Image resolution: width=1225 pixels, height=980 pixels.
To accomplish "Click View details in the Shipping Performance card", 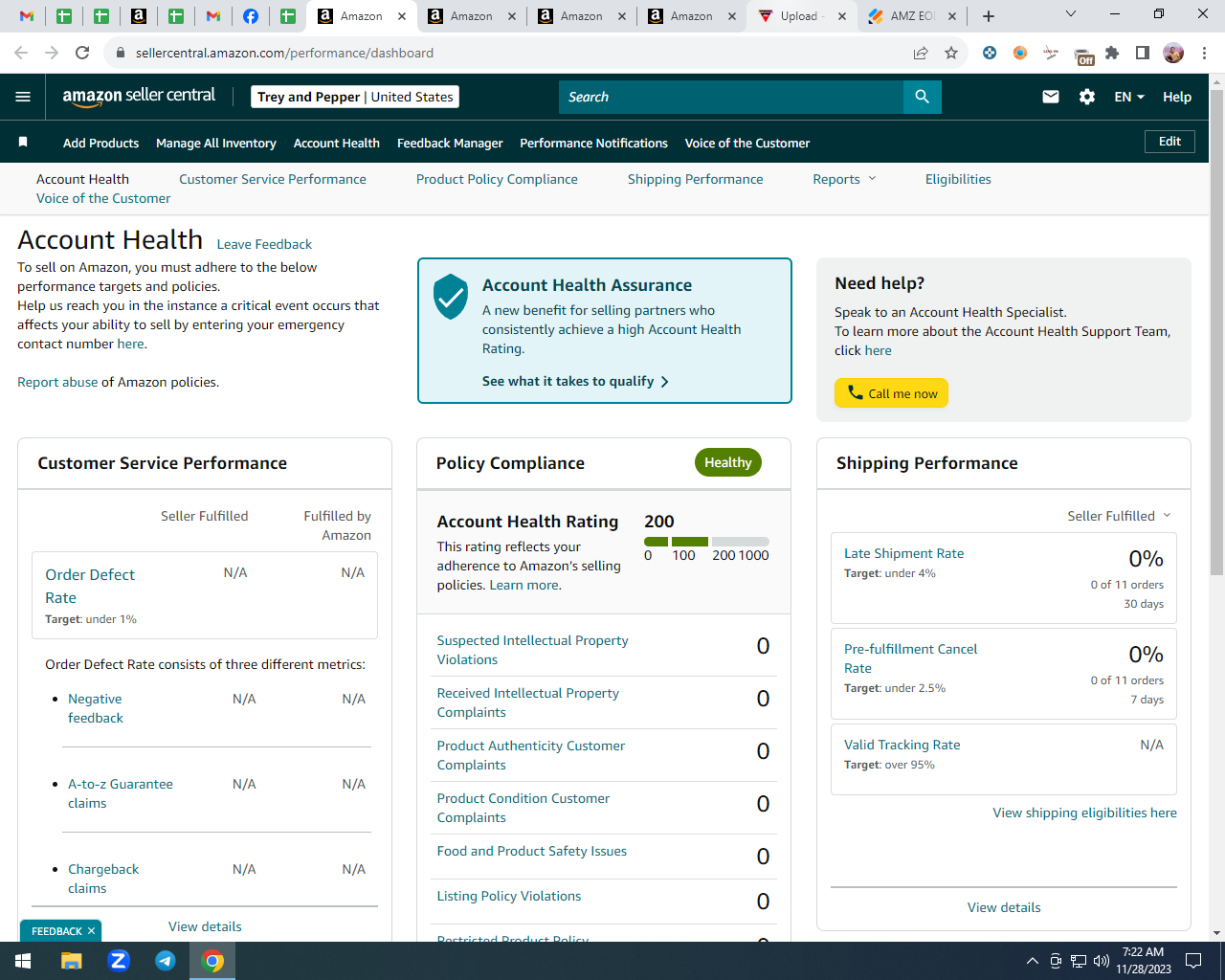I will click(x=1004, y=907).
